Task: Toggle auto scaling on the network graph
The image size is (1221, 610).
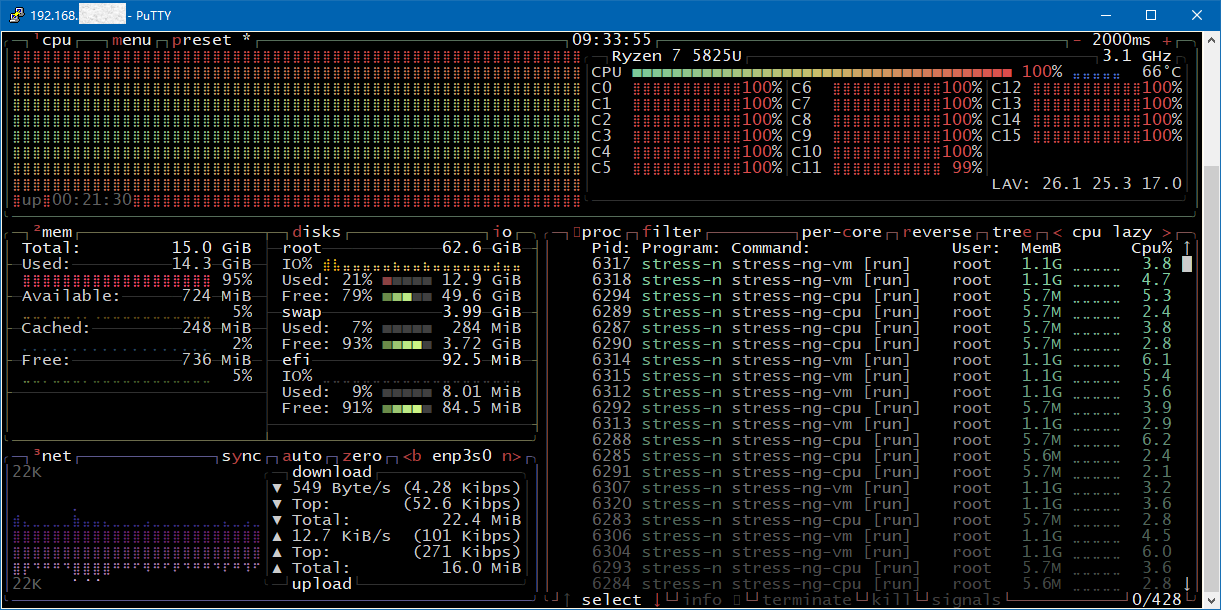Action: tap(301, 456)
